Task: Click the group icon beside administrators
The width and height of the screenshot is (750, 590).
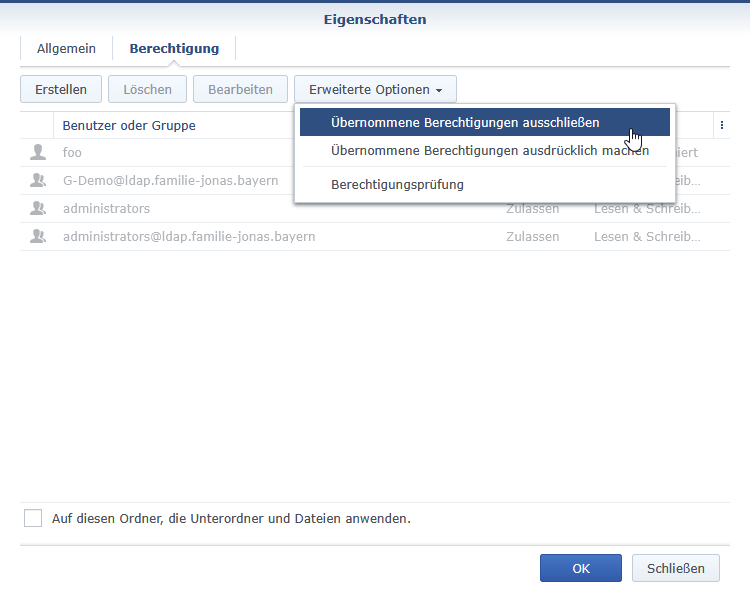Action: point(38,208)
